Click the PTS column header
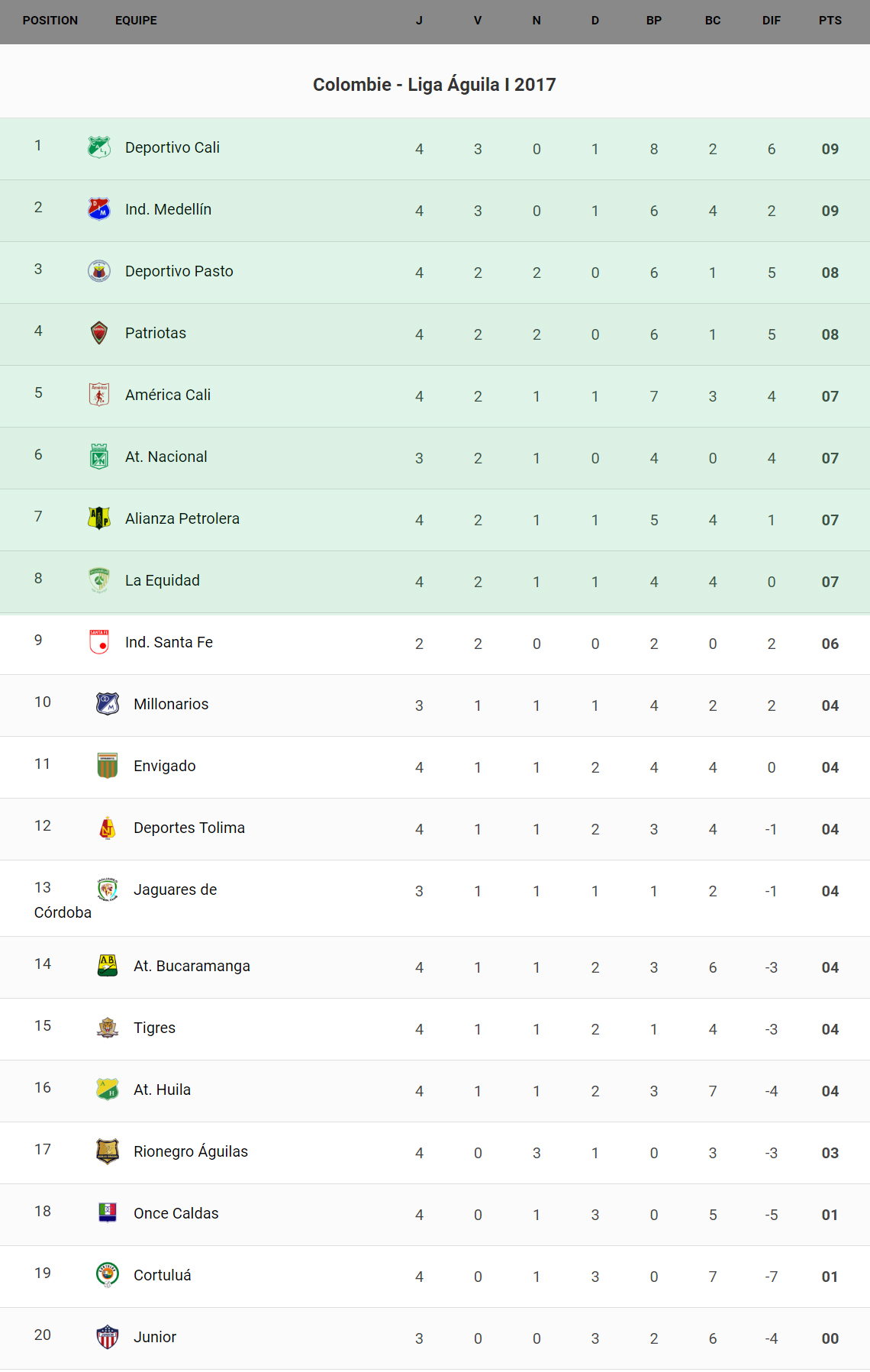 (x=830, y=21)
